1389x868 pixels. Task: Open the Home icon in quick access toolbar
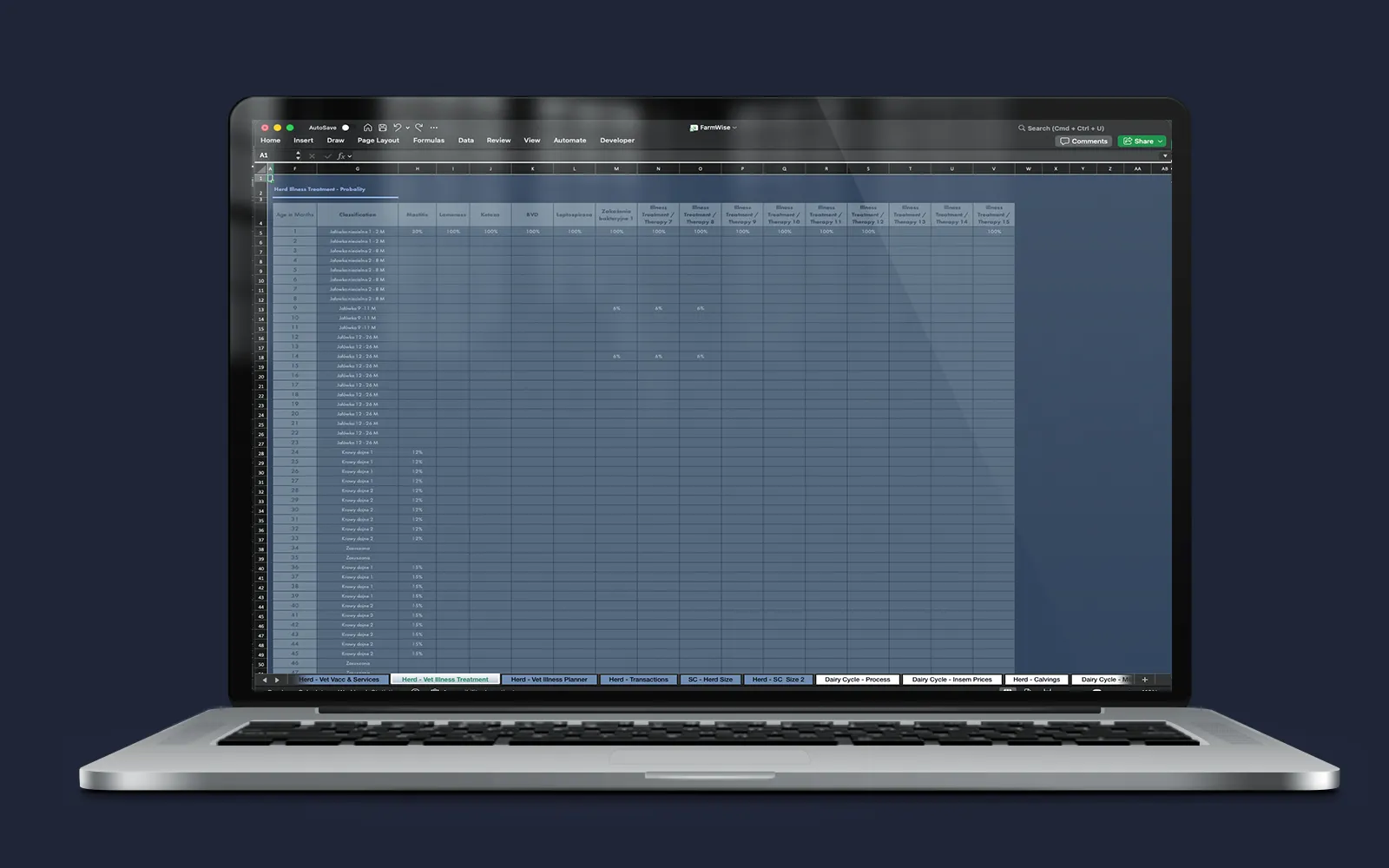(x=368, y=128)
